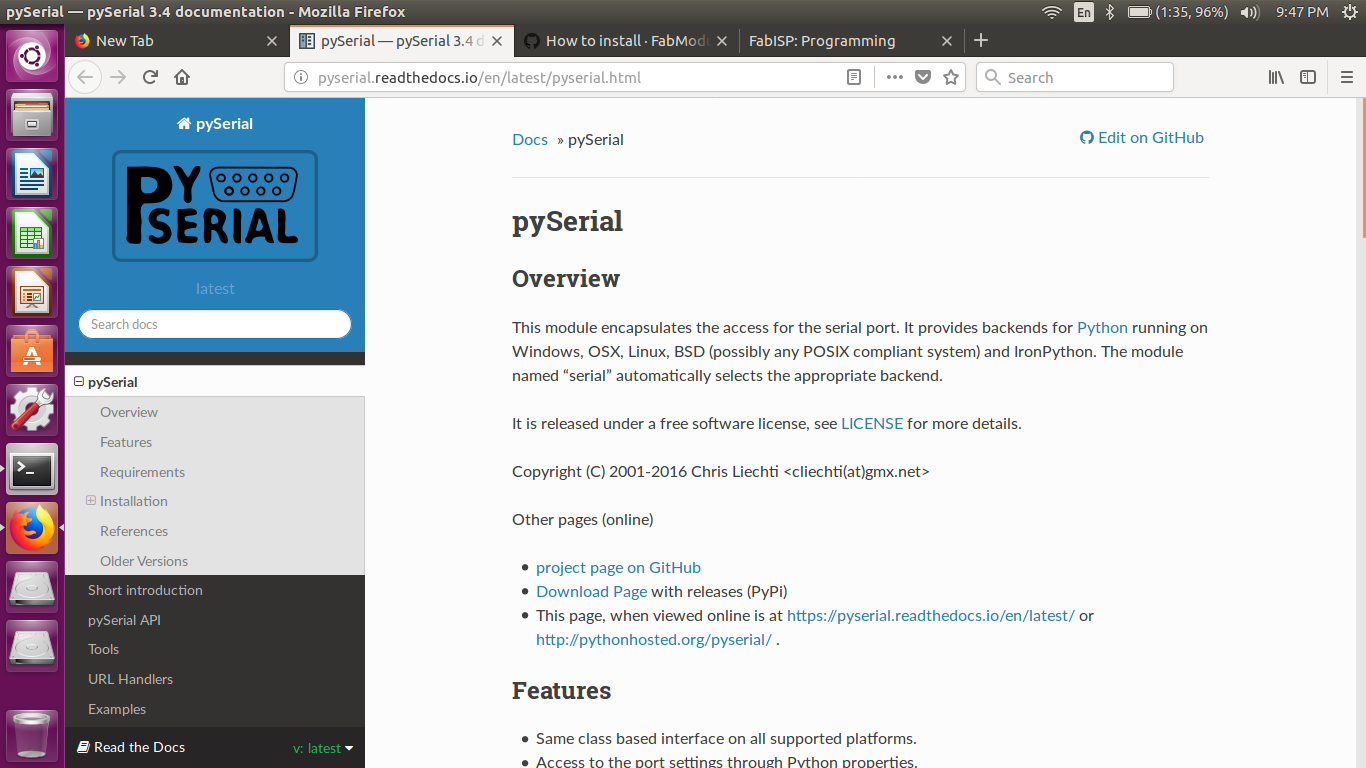Viewport: 1366px width, 768px height.
Task: Launch LibreOffice Calc from the launcher
Action: (32, 234)
